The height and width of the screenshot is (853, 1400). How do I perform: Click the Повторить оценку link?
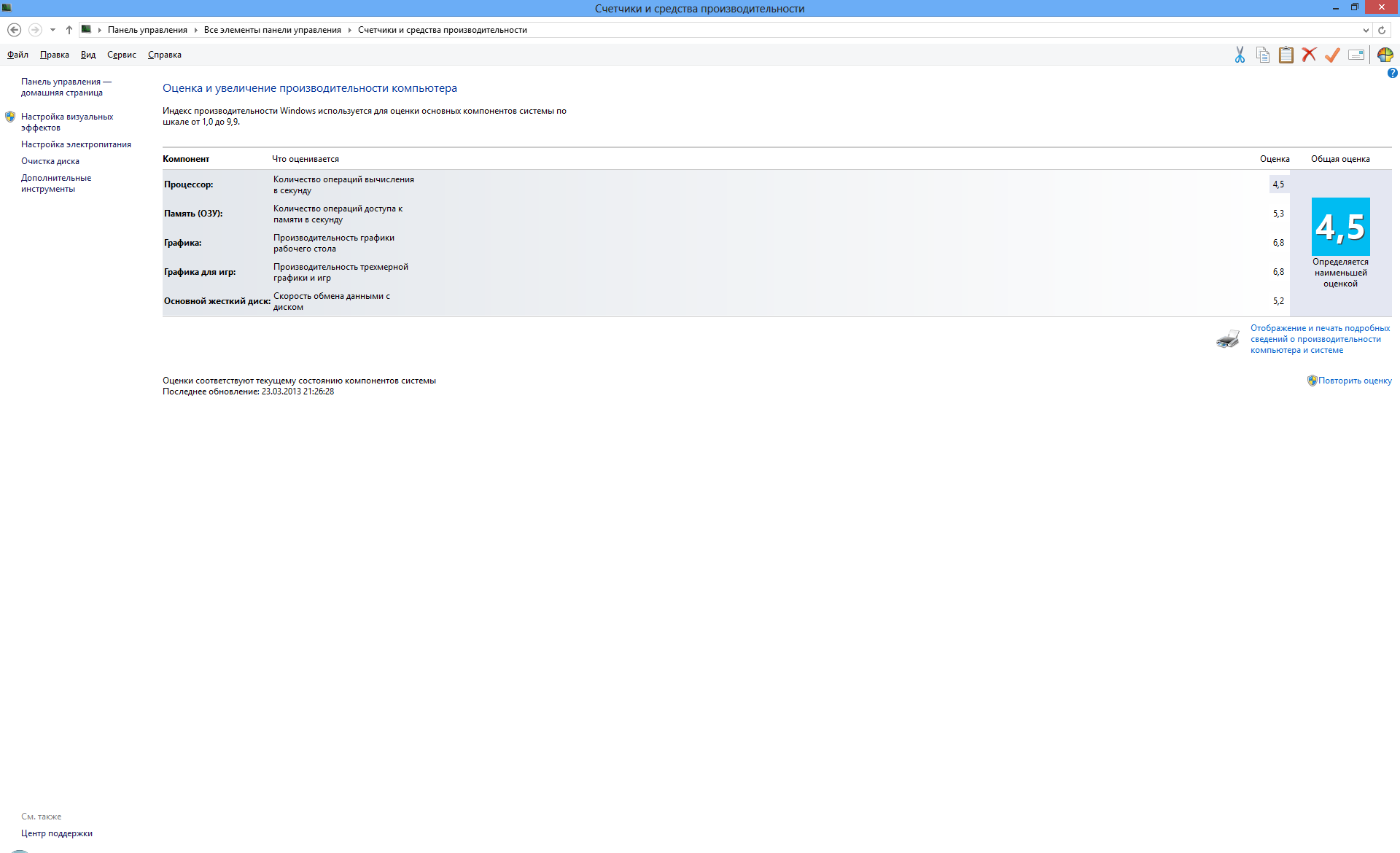click(x=1355, y=381)
